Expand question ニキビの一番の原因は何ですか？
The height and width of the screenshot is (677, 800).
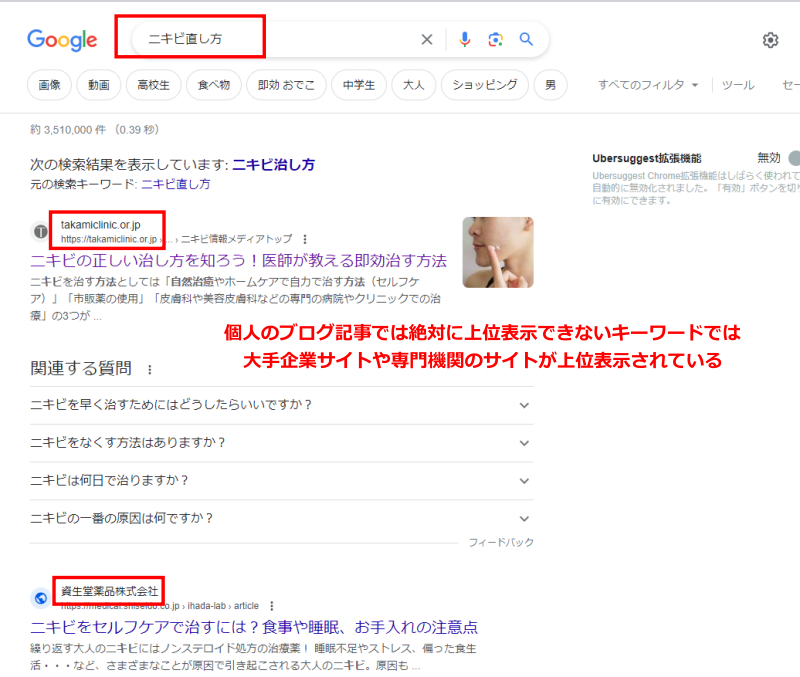pos(282,518)
